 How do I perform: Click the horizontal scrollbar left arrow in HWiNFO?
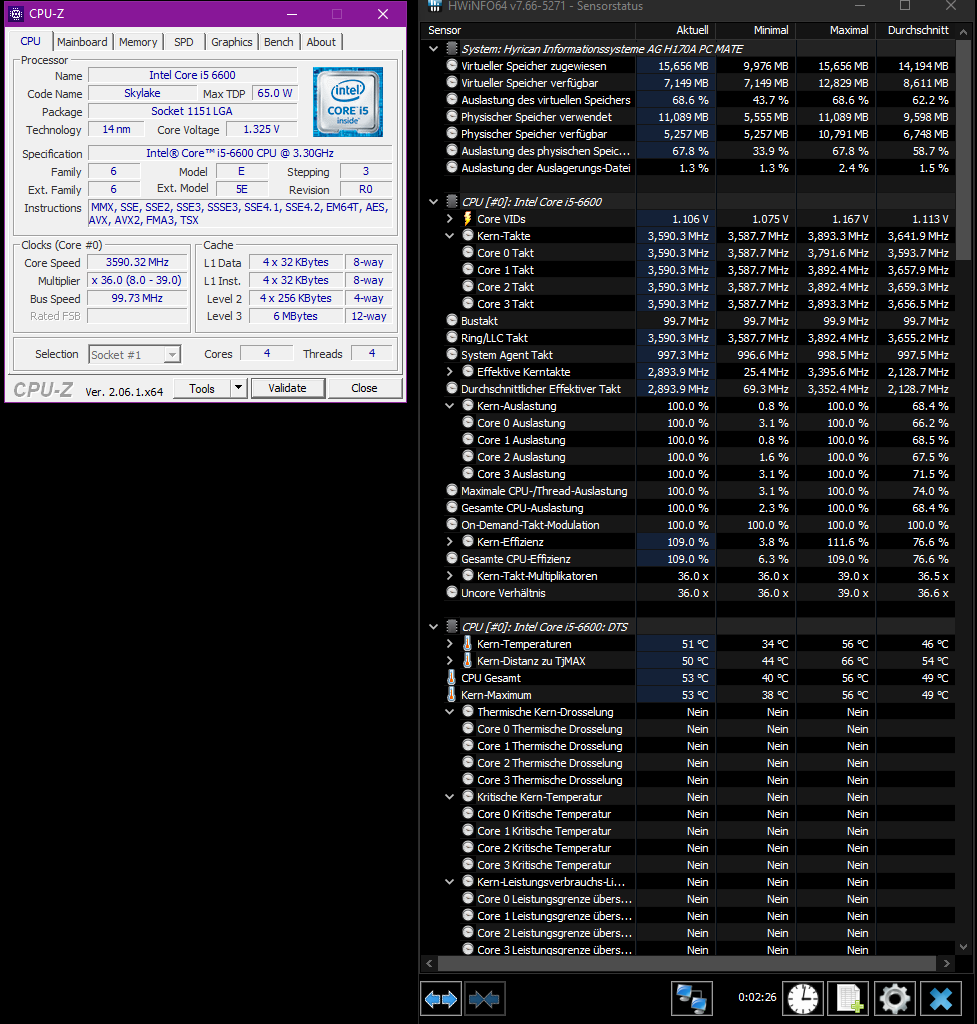click(429, 963)
